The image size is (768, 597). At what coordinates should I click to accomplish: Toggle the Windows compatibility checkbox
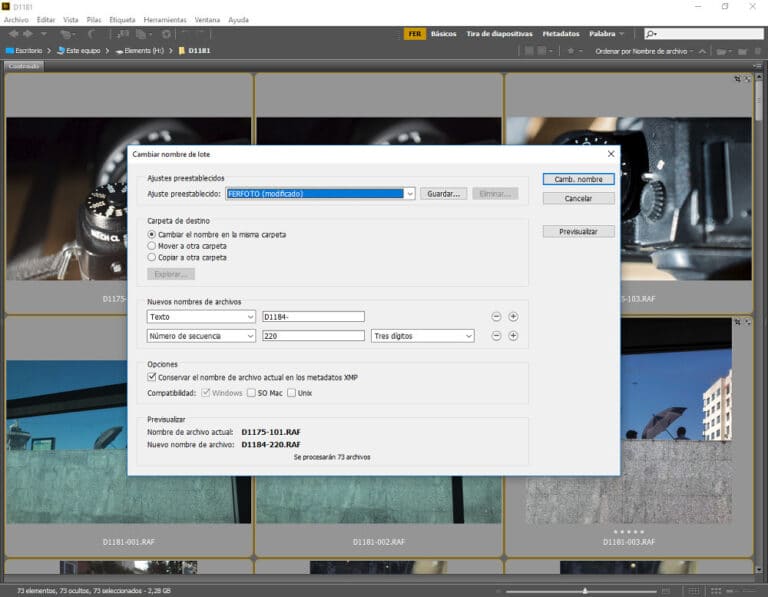(x=206, y=393)
